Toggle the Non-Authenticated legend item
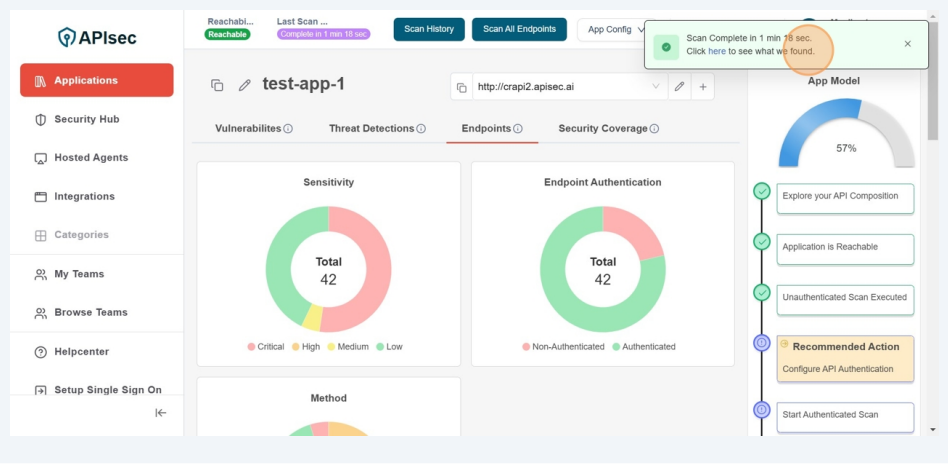The image size is (948, 472). [563, 347]
